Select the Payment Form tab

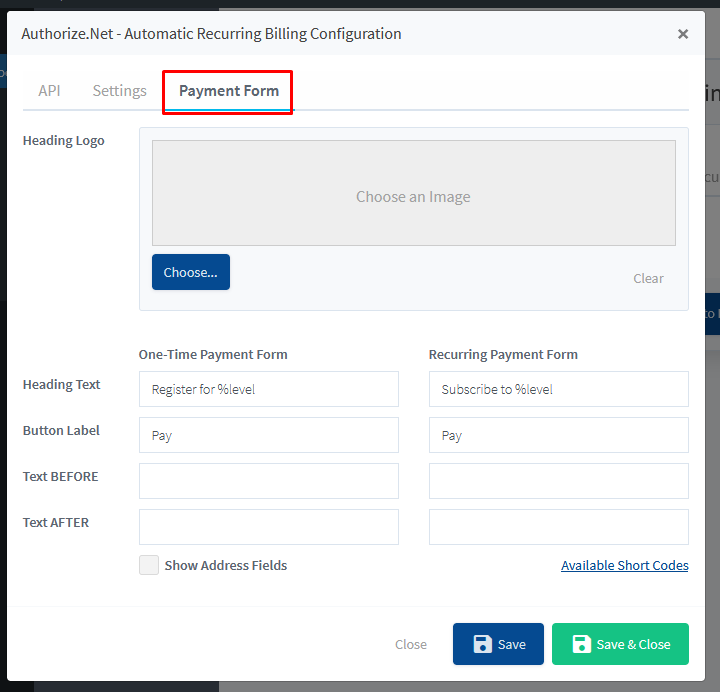pyautogui.click(x=229, y=90)
